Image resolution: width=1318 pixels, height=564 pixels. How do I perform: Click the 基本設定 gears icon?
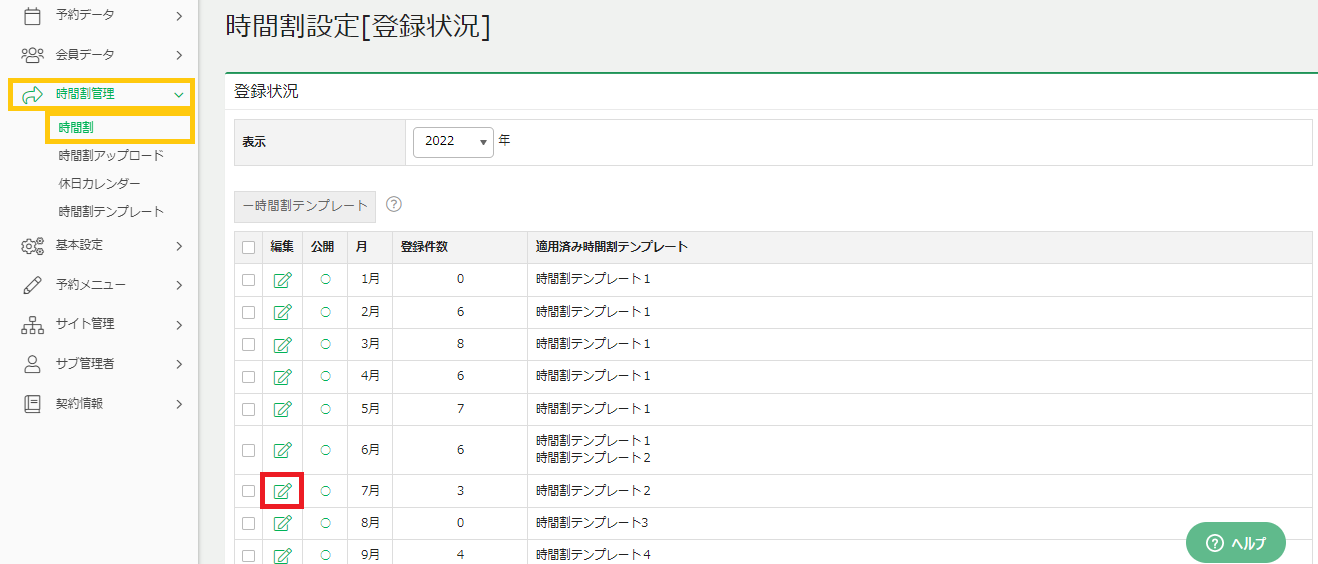[x=32, y=245]
